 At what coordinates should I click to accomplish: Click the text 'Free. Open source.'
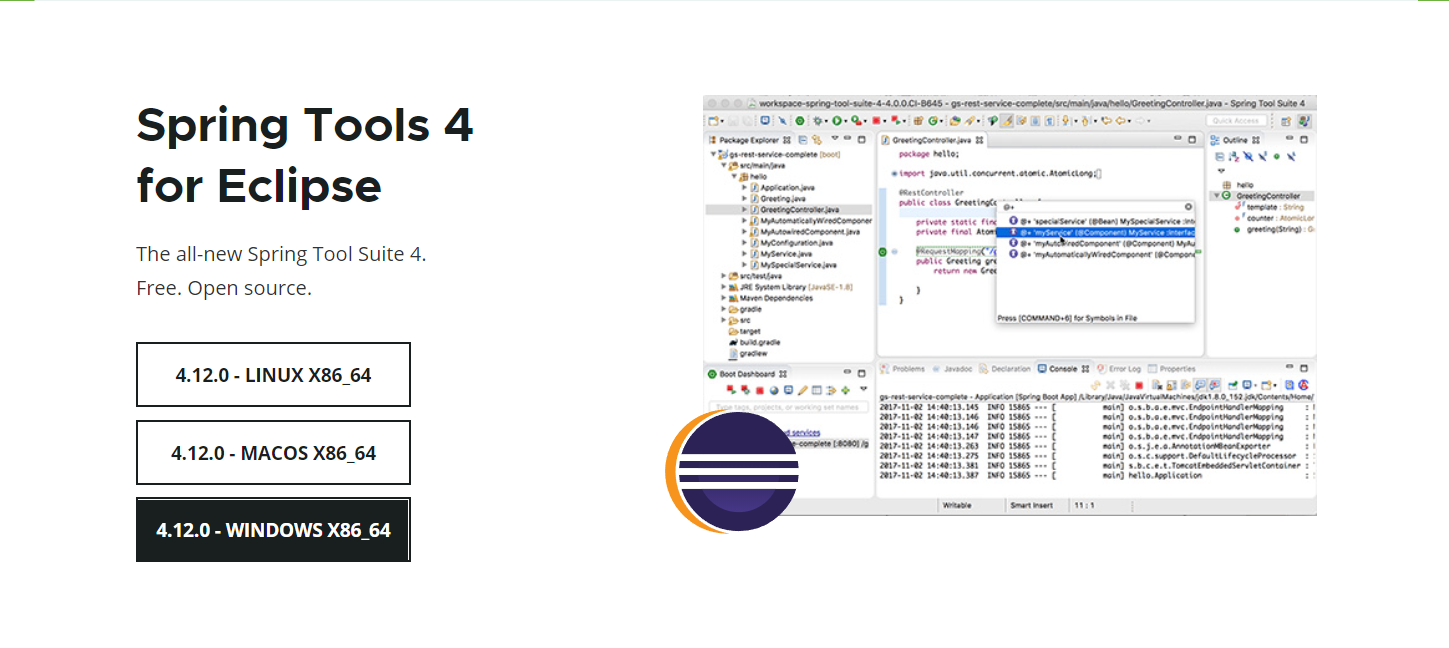[224, 288]
